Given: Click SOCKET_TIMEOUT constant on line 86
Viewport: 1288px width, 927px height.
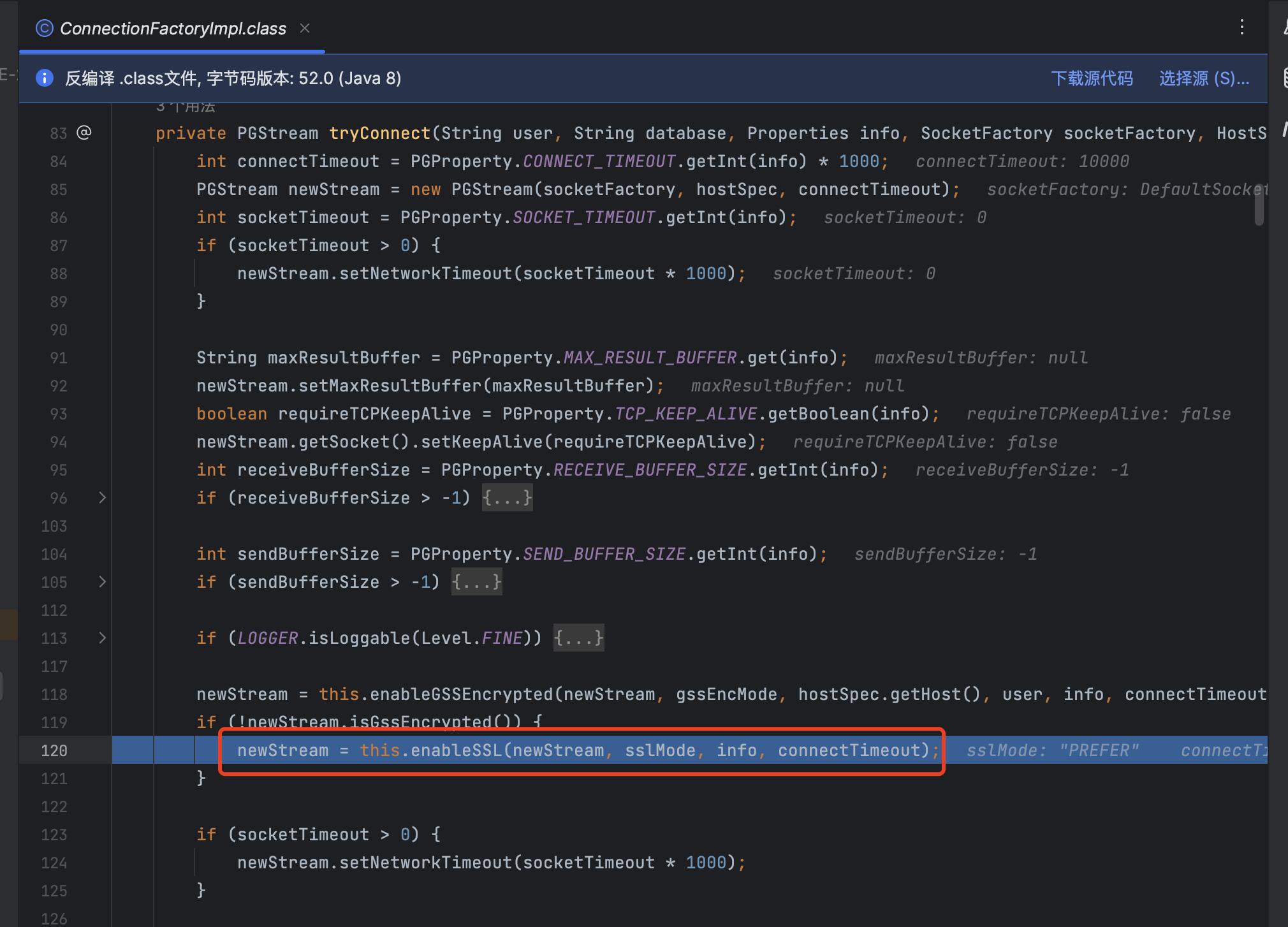Looking at the screenshot, I should pos(583,217).
